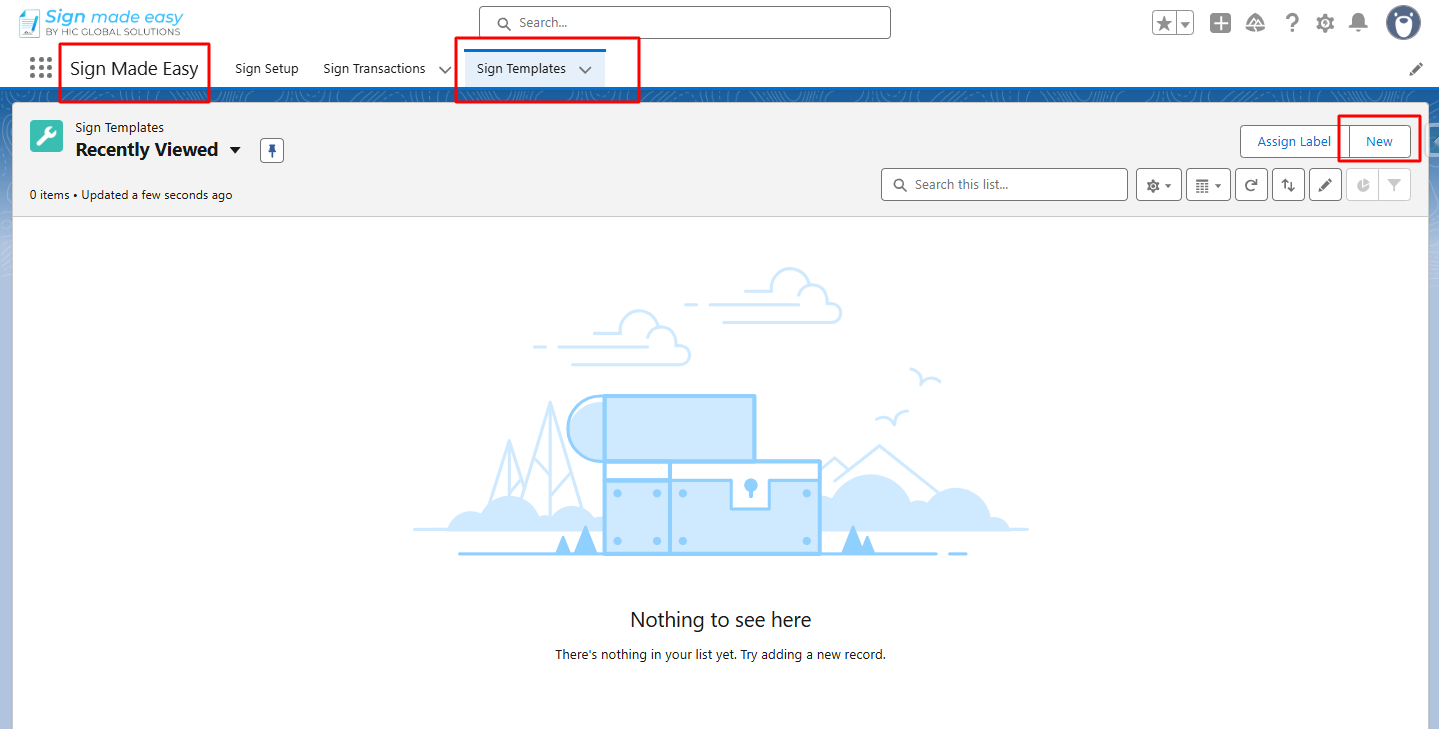
Task: Click the inline edit pencil button
Action: 1325,185
